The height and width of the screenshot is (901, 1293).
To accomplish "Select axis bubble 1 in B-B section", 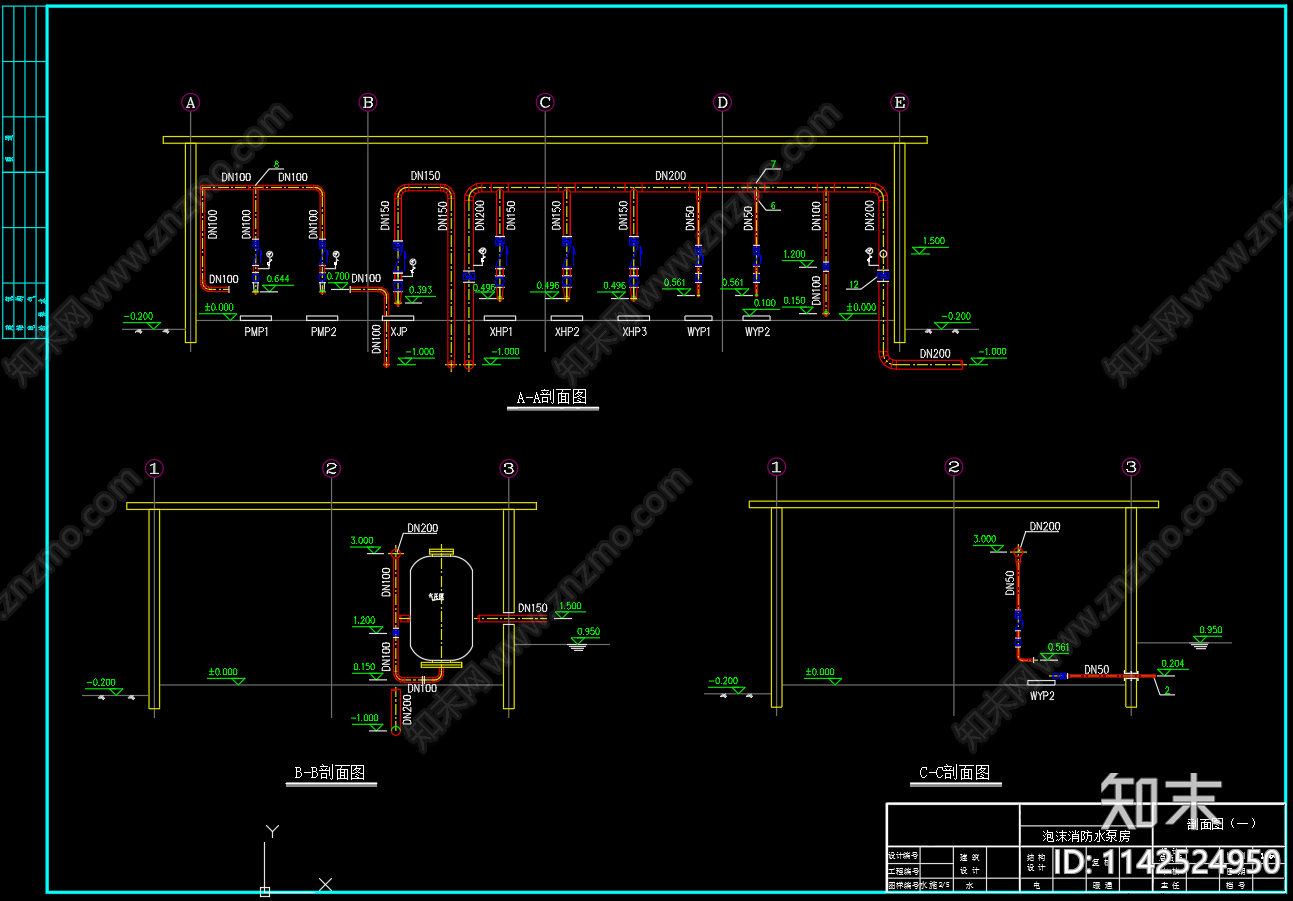I will pos(154,467).
